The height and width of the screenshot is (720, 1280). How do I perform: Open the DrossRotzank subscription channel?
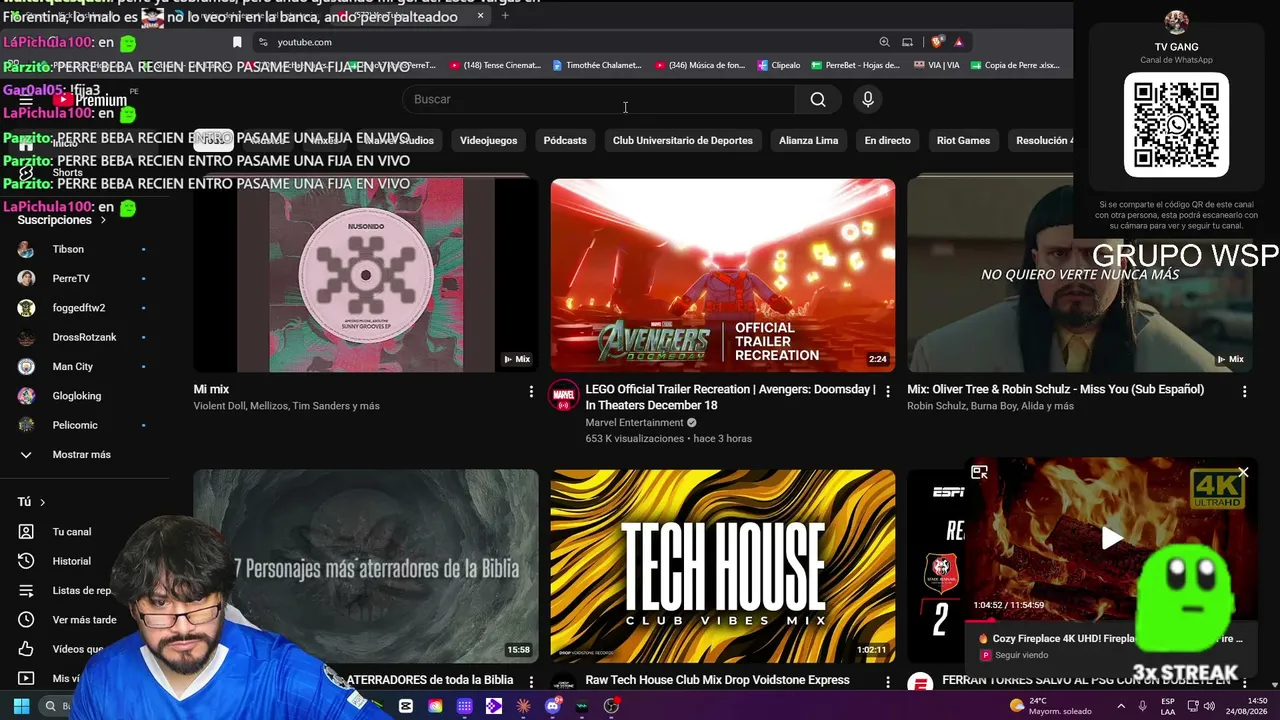point(84,337)
